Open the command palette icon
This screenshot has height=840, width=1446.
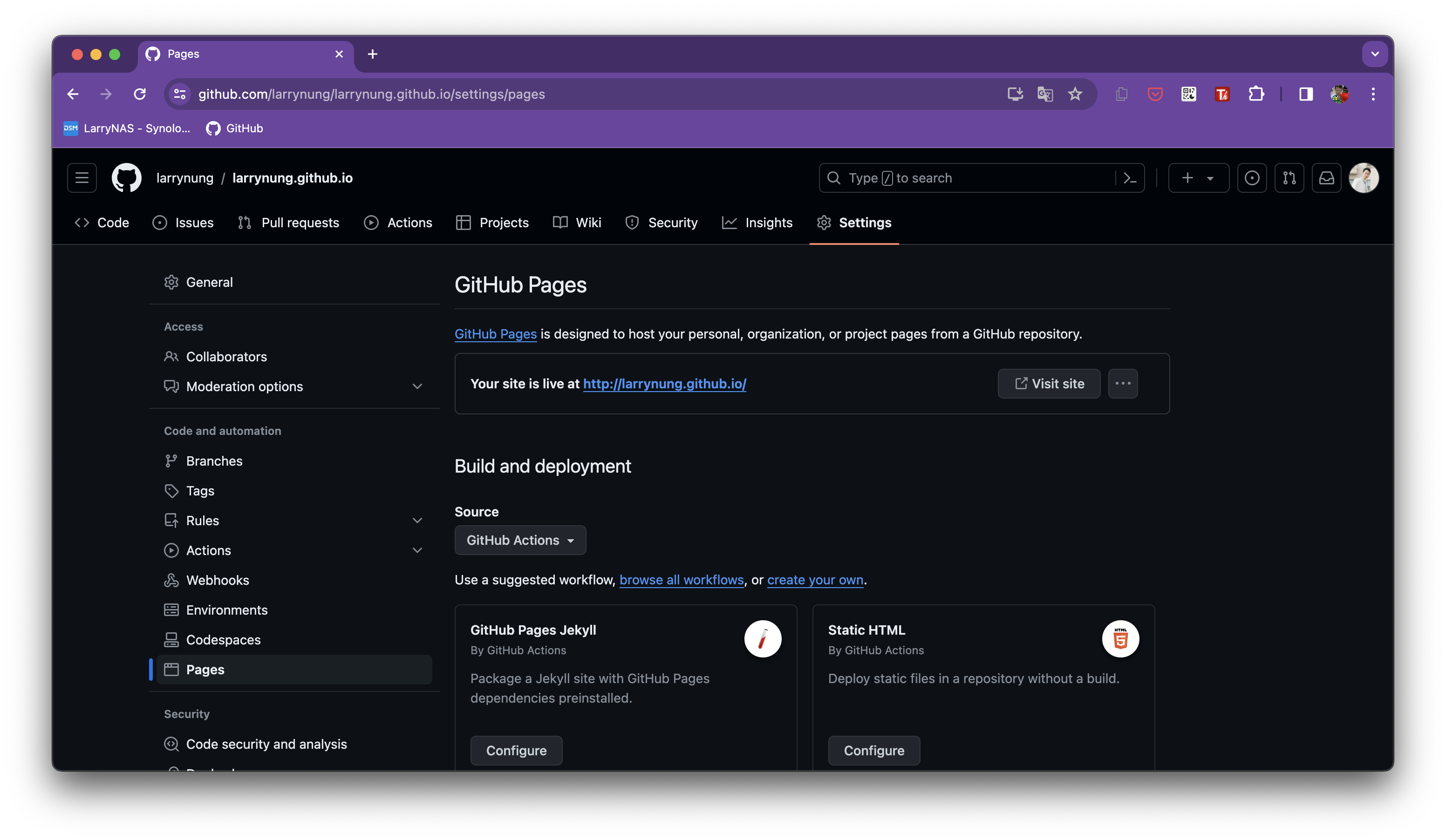click(1129, 178)
